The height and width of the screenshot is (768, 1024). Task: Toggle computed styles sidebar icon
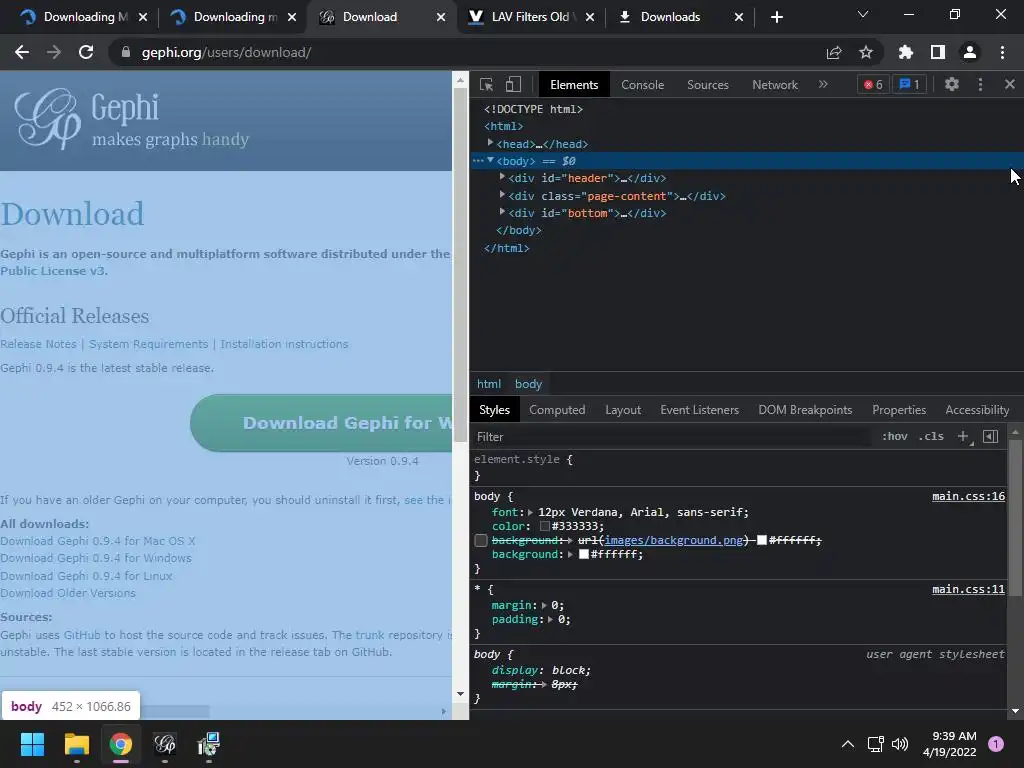click(x=990, y=436)
